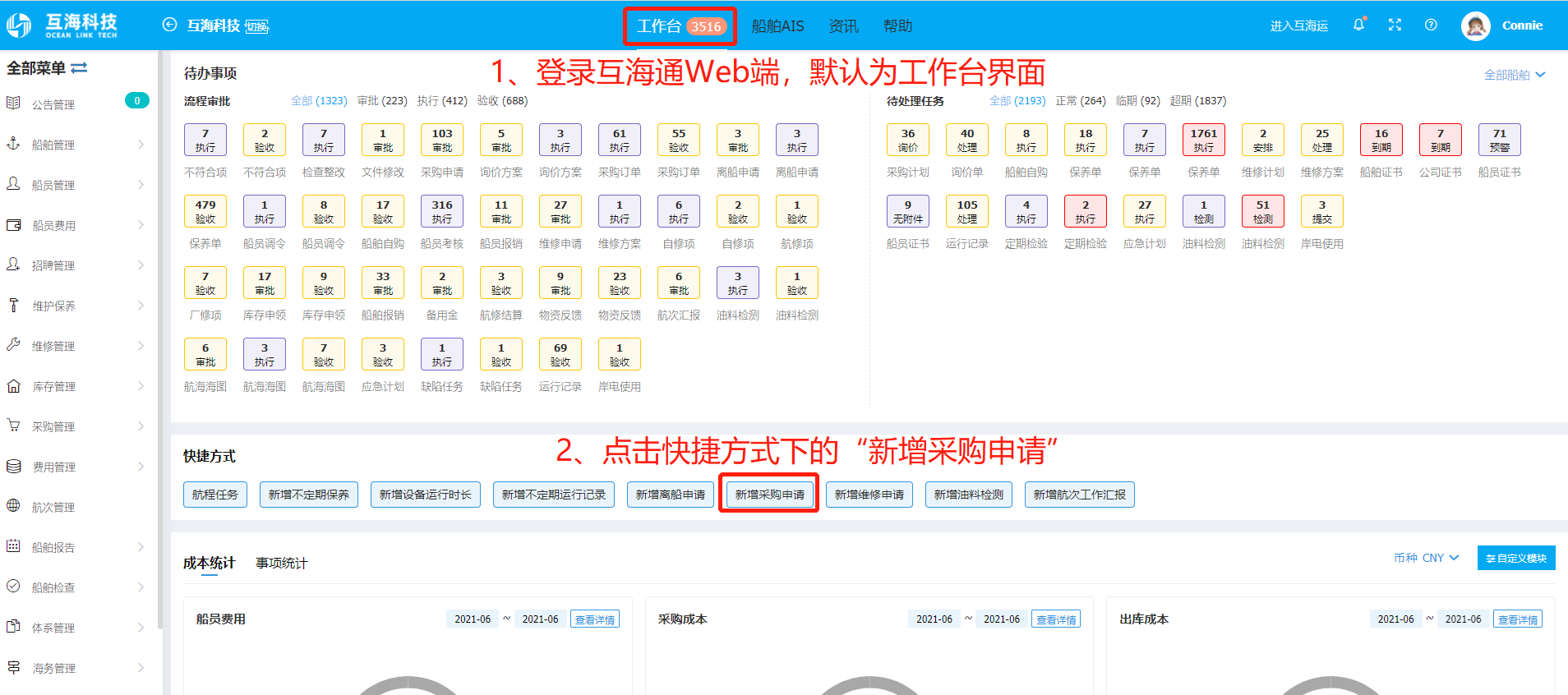
Task: Open the 71 预警 船员证书 tile
Action: pyautogui.click(x=1500, y=140)
